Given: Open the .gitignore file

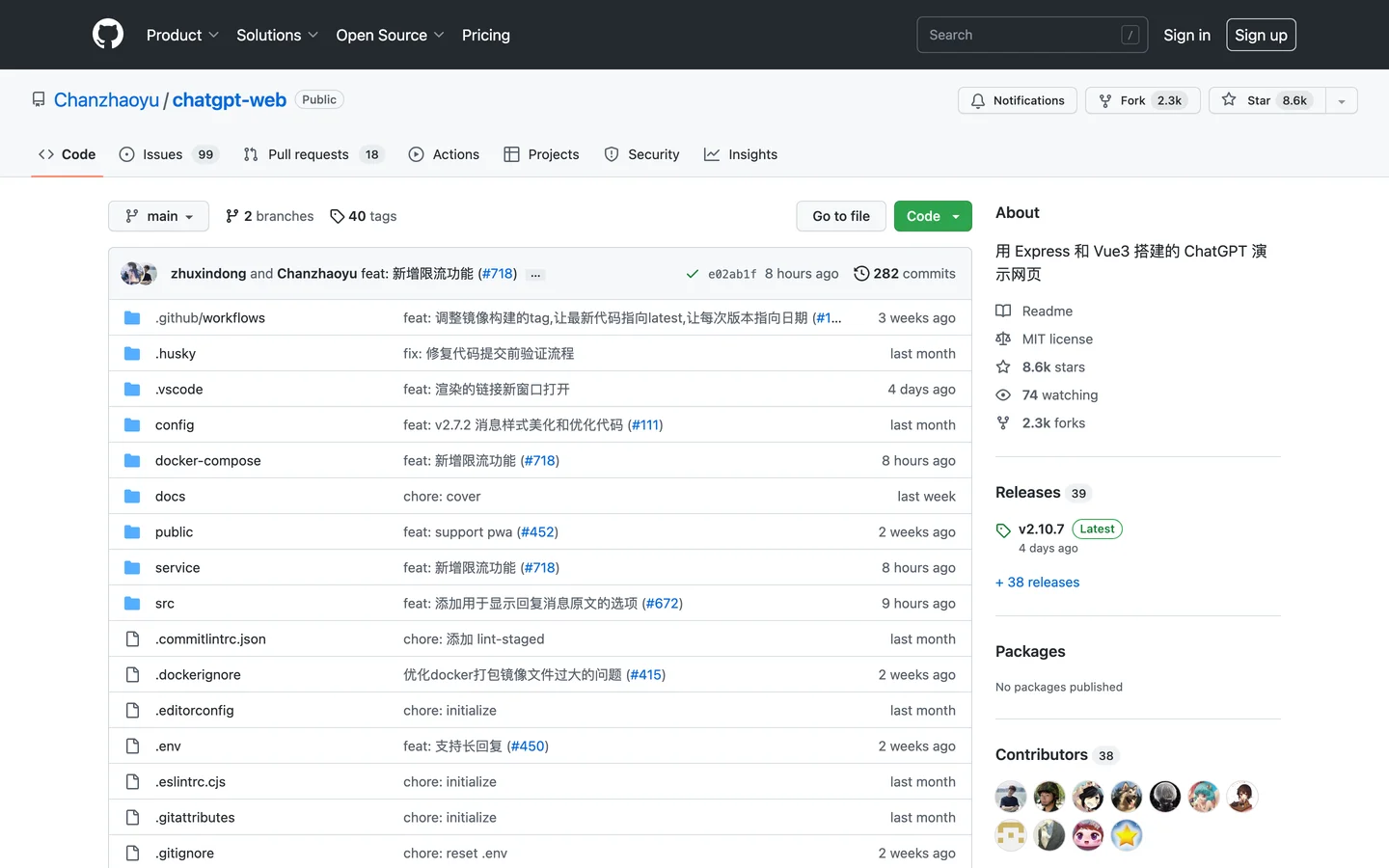Looking at the screenshot, I should pyautogui.click(x=184, y=854).
